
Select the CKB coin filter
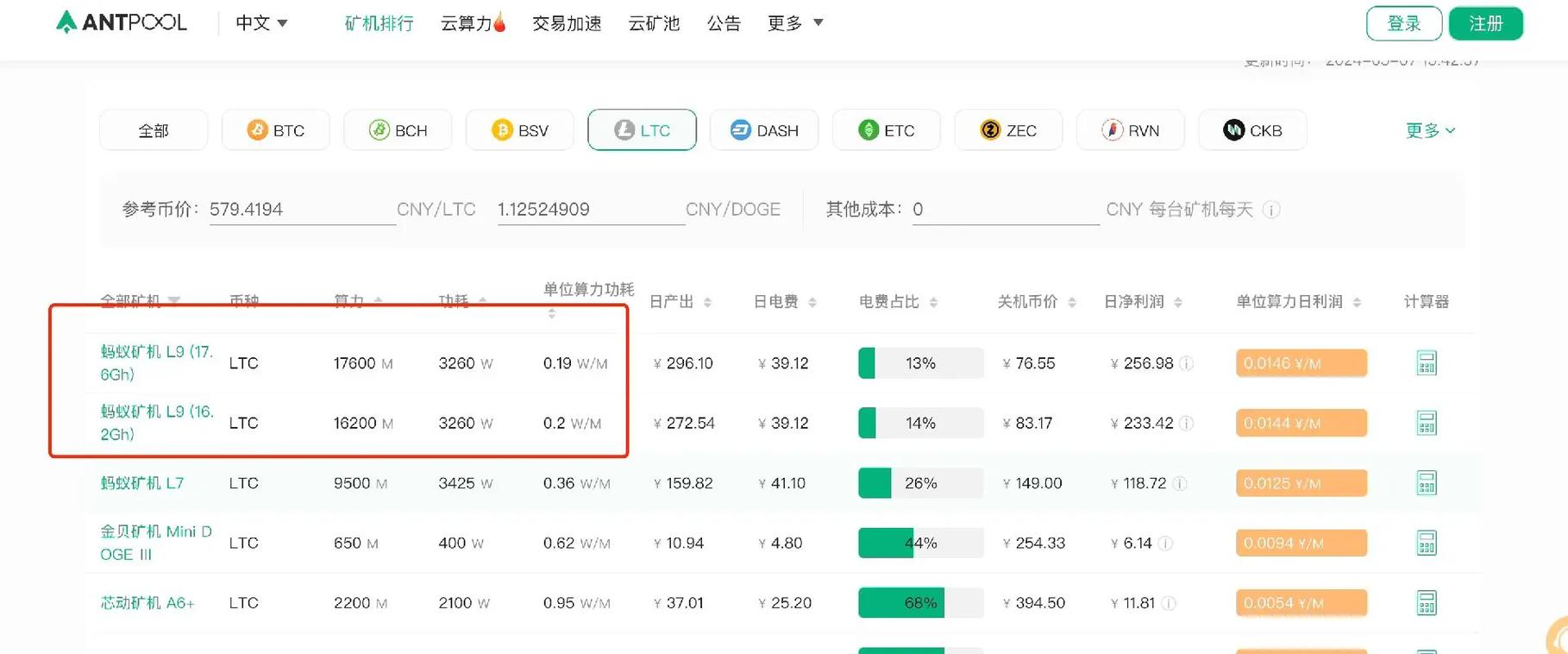(x=1252, y=130)
